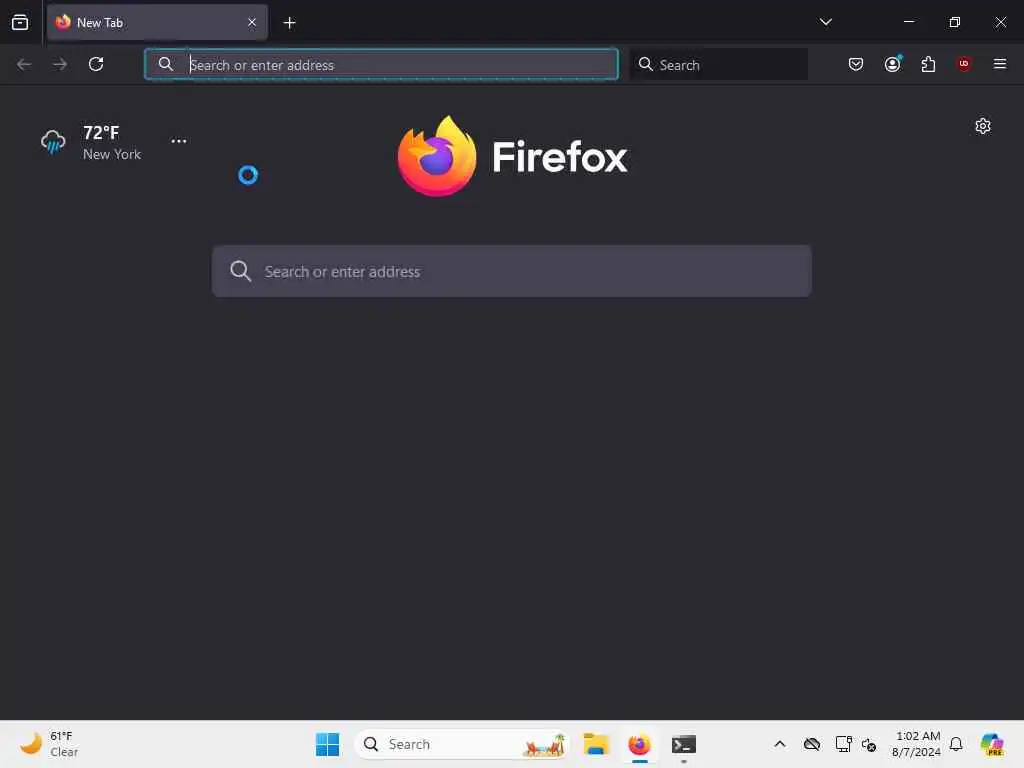
Task: Click the OneDrive cloud tray icon
Action: (x=812, y=744)
